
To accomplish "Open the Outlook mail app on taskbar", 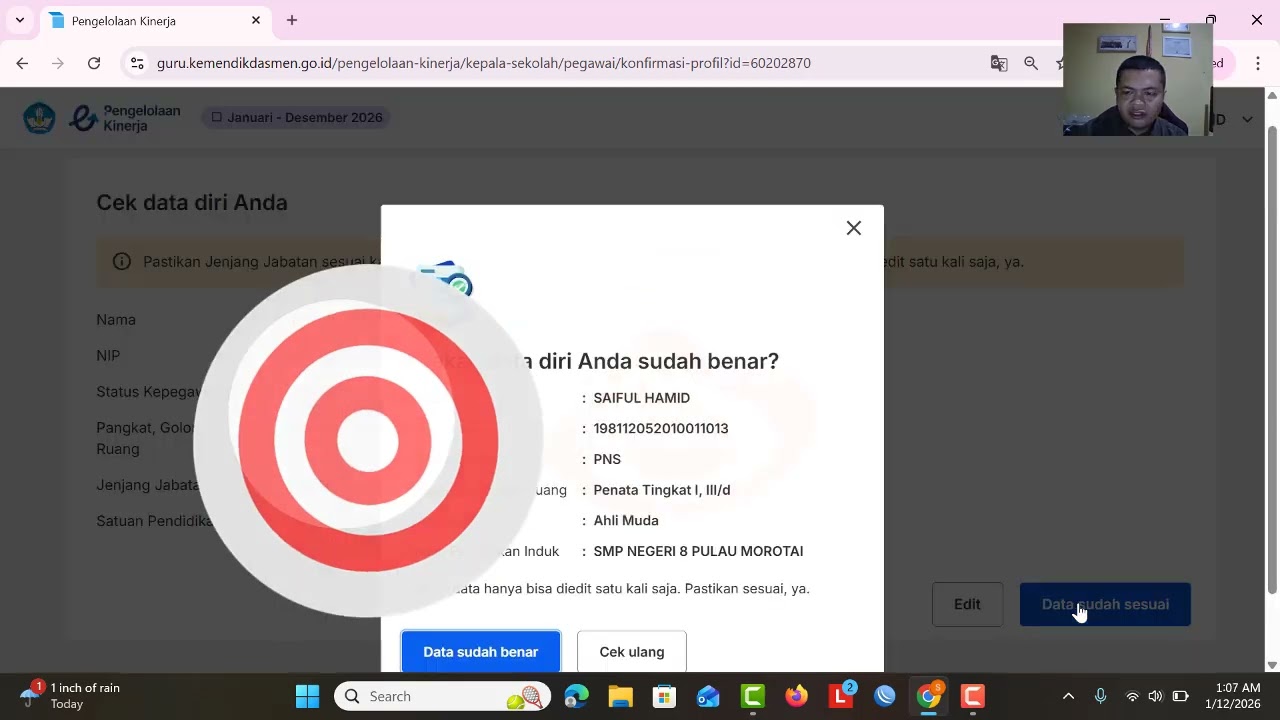I will pyautogui.click(x=709, y=696).
